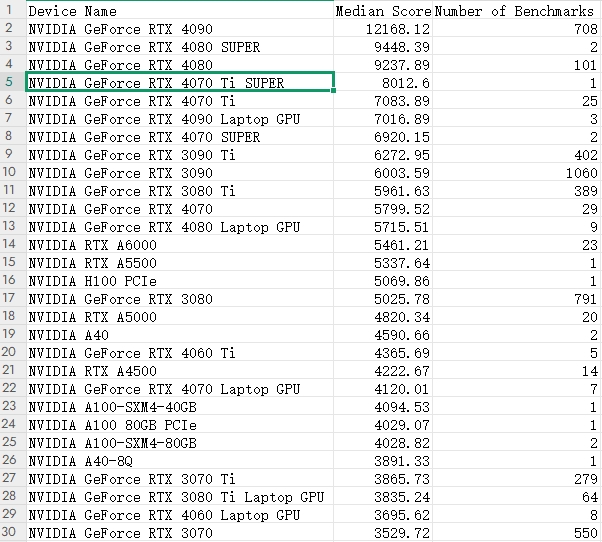Select cell NVIDIA GeForce RTX 4060 Laptop GPU
The height and width of the screenshot is (542, 602).
(x=180, y=514)
